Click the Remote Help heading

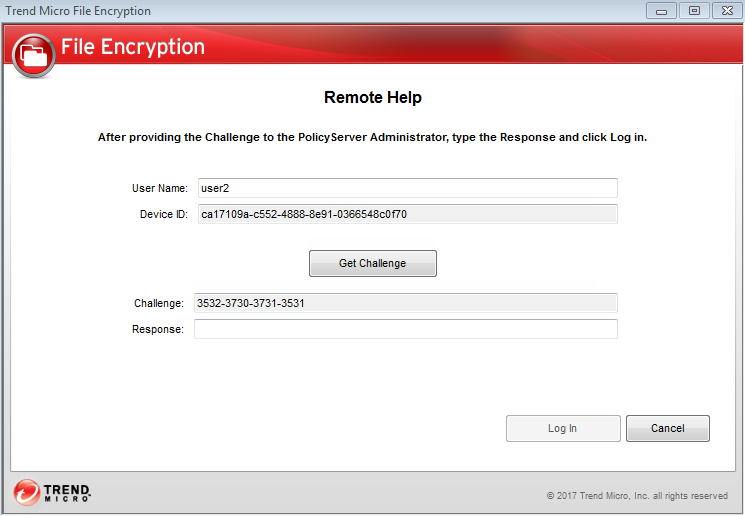point(372,98)
